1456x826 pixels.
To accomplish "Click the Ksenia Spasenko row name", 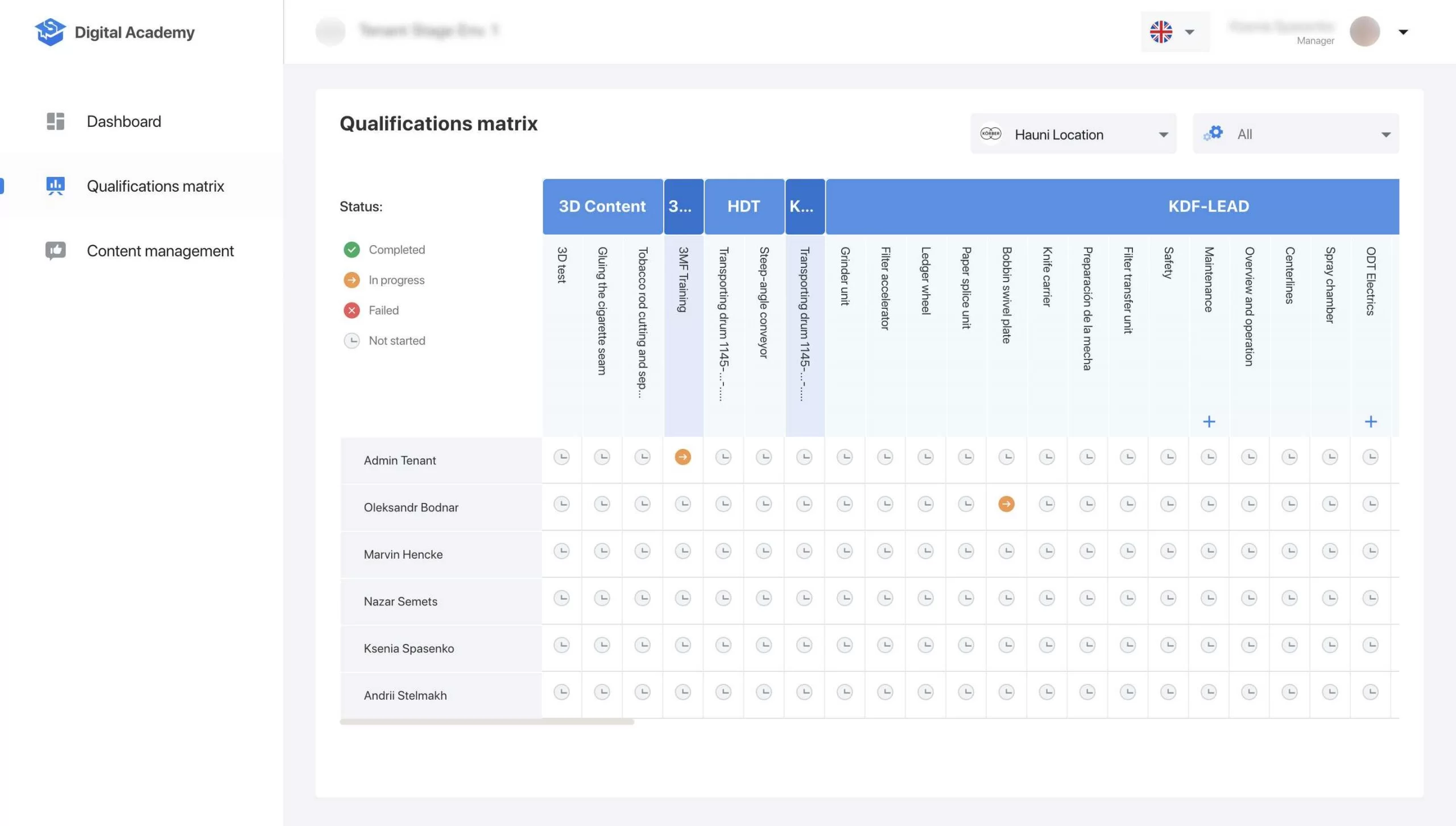I will pos(408,649).
